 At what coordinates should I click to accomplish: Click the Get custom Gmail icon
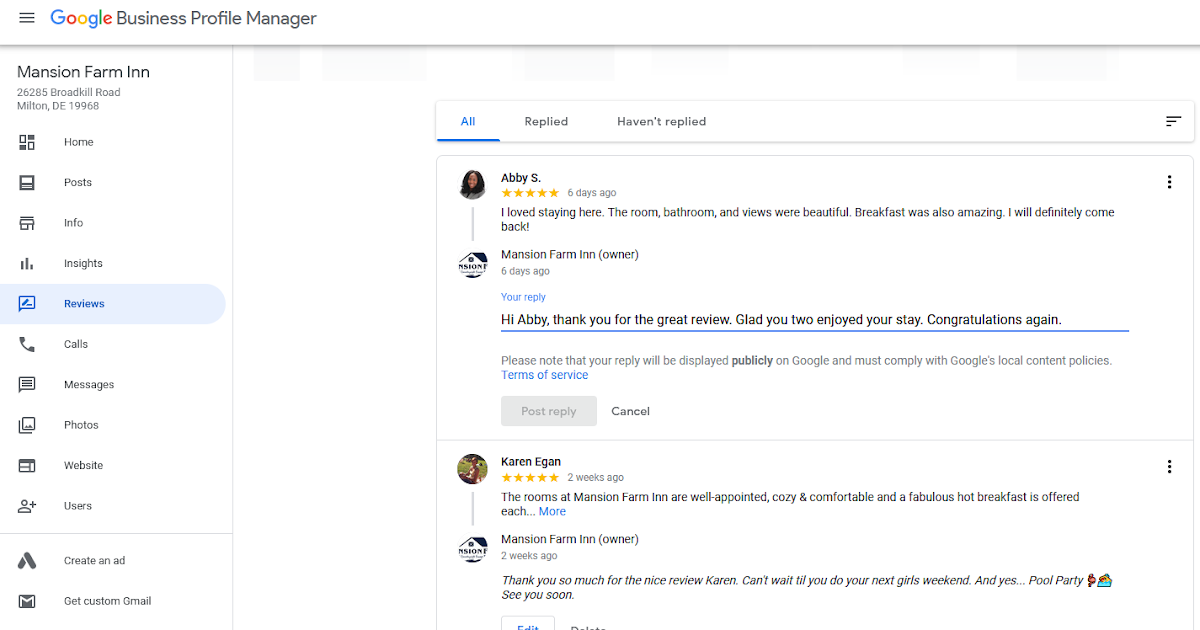pos(27,601)
